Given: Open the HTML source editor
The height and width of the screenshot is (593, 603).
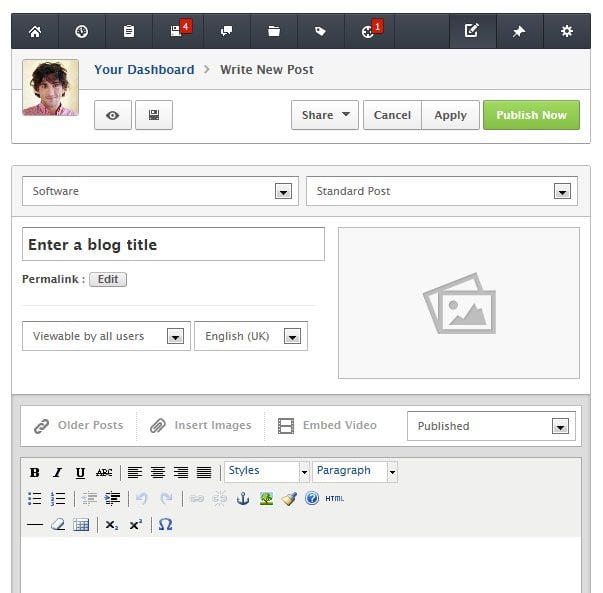Looking at the screenshot, I should click(x=334, y=498).
